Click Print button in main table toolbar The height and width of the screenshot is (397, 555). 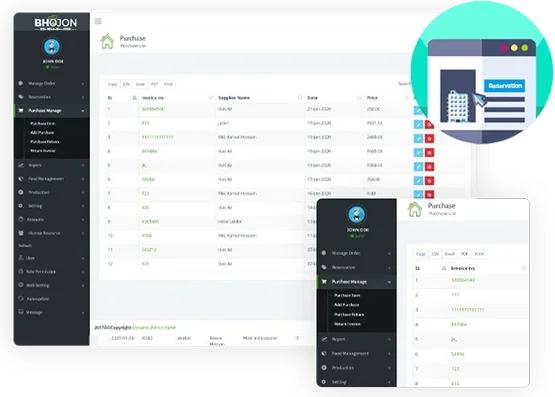click(x=168, y=84)
